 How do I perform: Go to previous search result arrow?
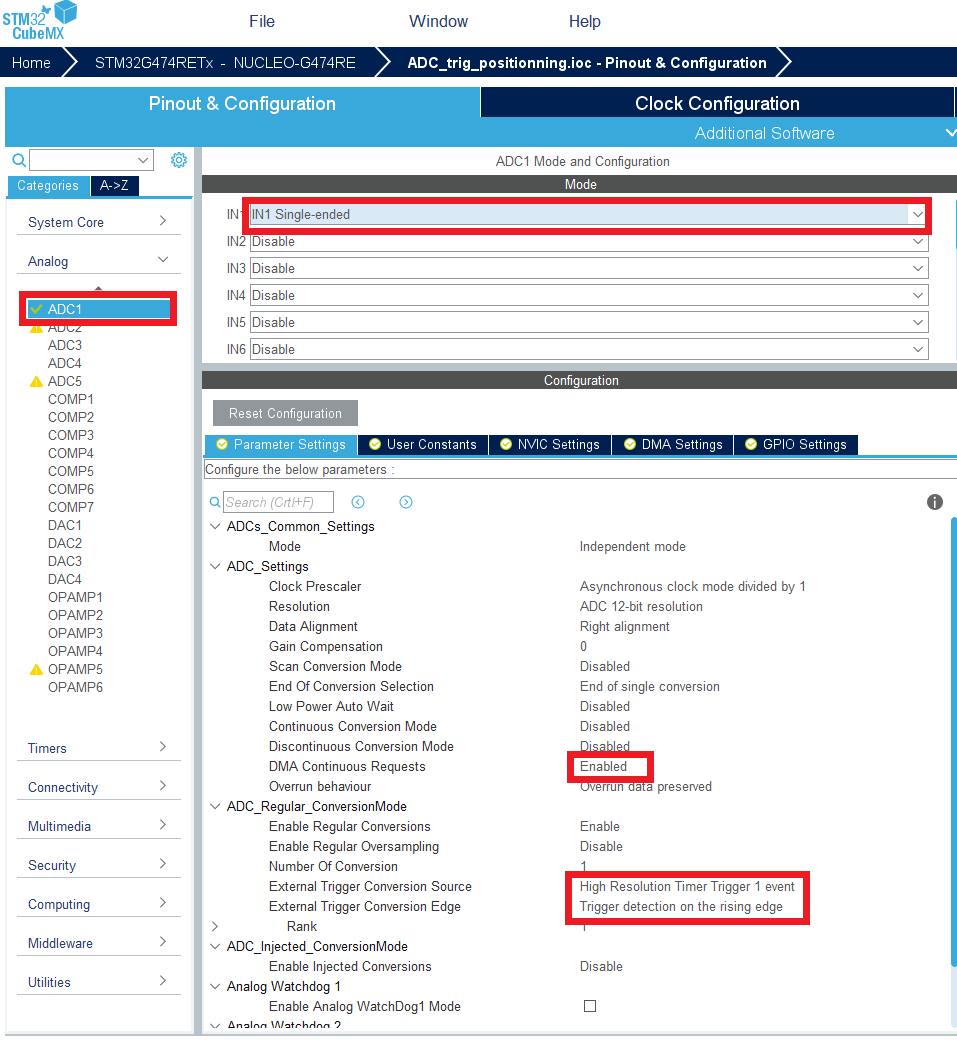[358, 502]
